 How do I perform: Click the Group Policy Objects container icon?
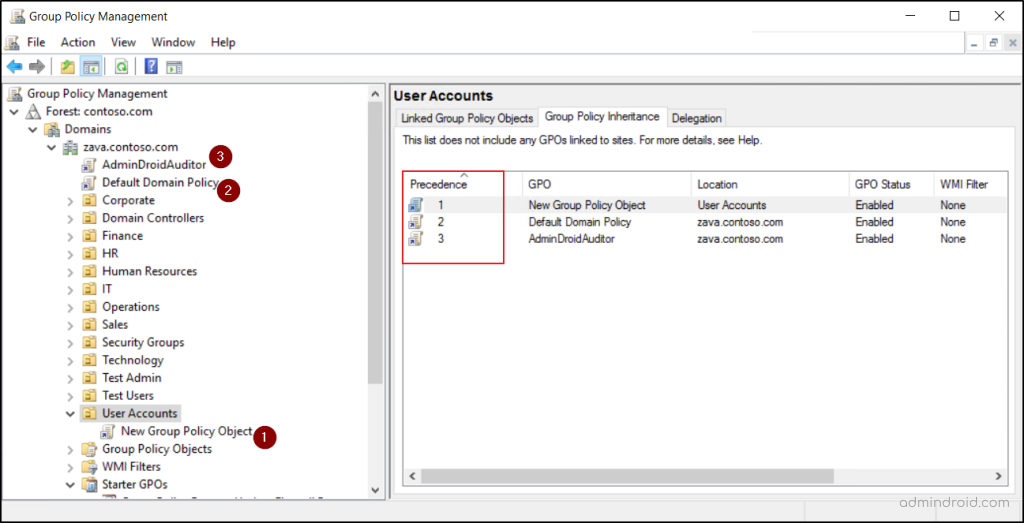point(89,449)
